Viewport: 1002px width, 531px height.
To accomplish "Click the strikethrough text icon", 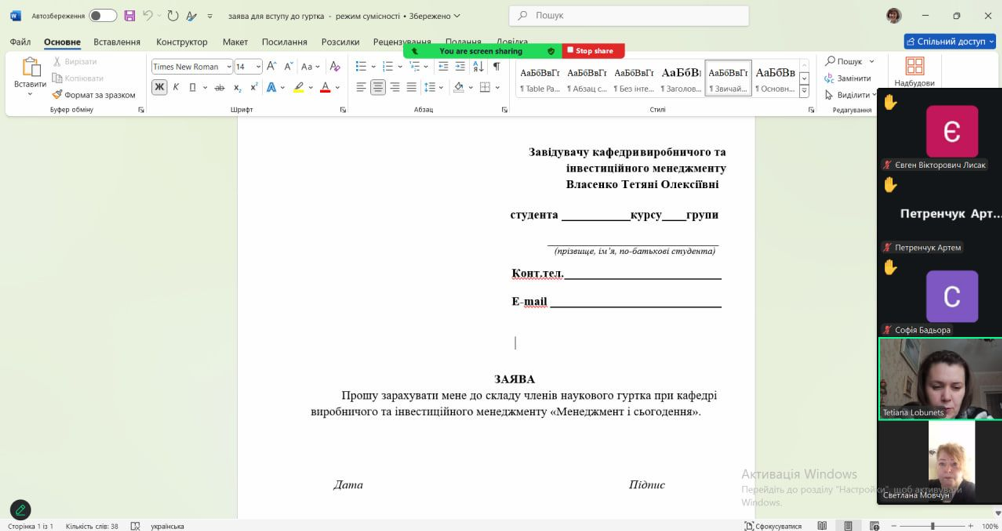I will coord(219,88).
